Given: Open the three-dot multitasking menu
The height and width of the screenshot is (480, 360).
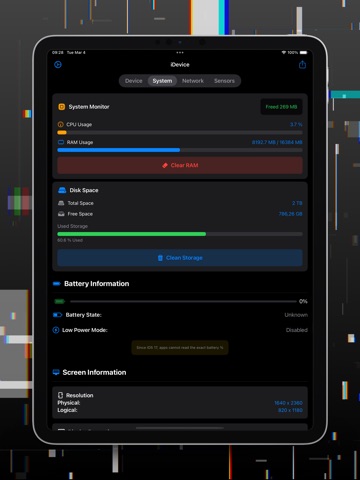Looking at the screenshot, I should tap(180, 52).
